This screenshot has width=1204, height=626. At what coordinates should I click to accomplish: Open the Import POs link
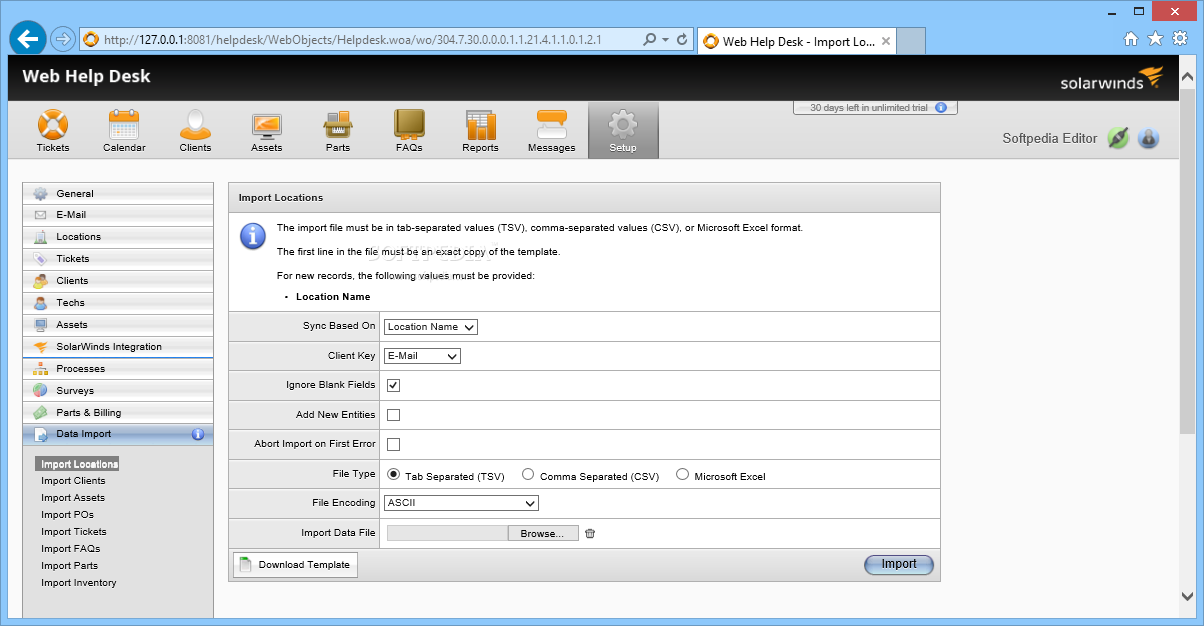[67, 515]
